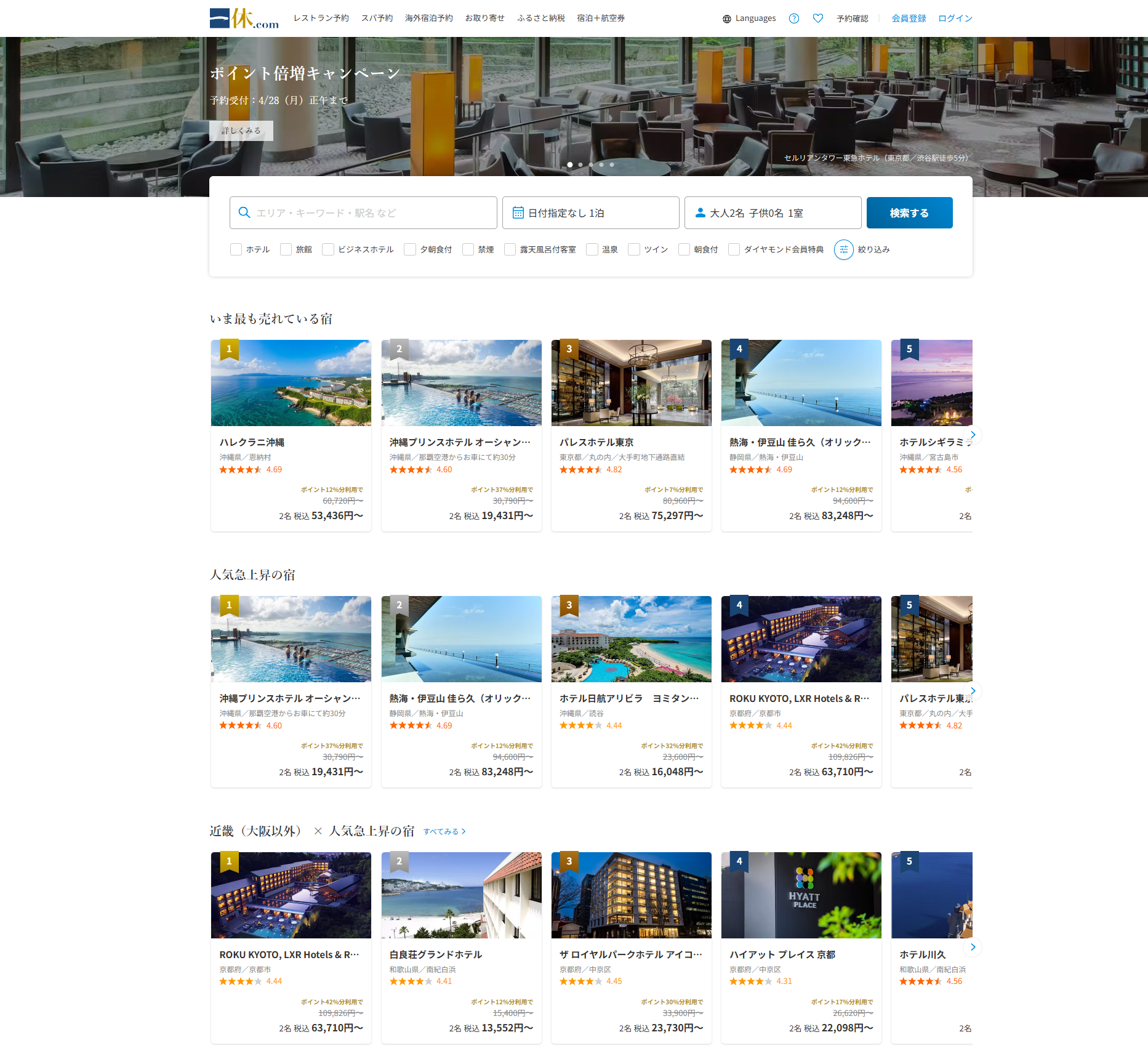Image resolution: width=1148 pixels, height=1056 pixels.
Task: Click ホテルシギラミラージュ card title
Action: 936,442
